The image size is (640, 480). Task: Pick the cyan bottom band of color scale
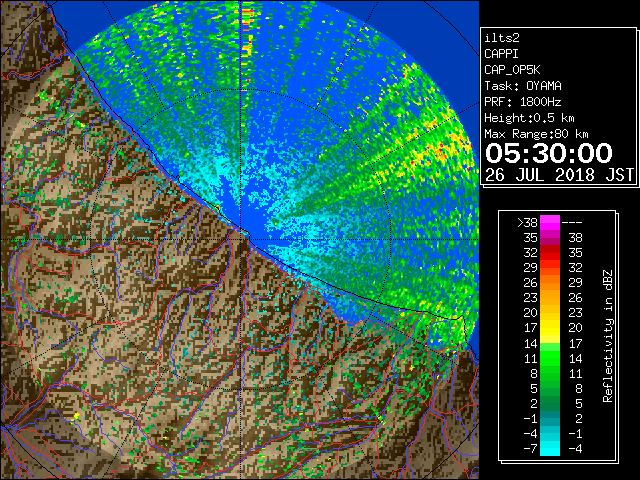pos(550,448)
